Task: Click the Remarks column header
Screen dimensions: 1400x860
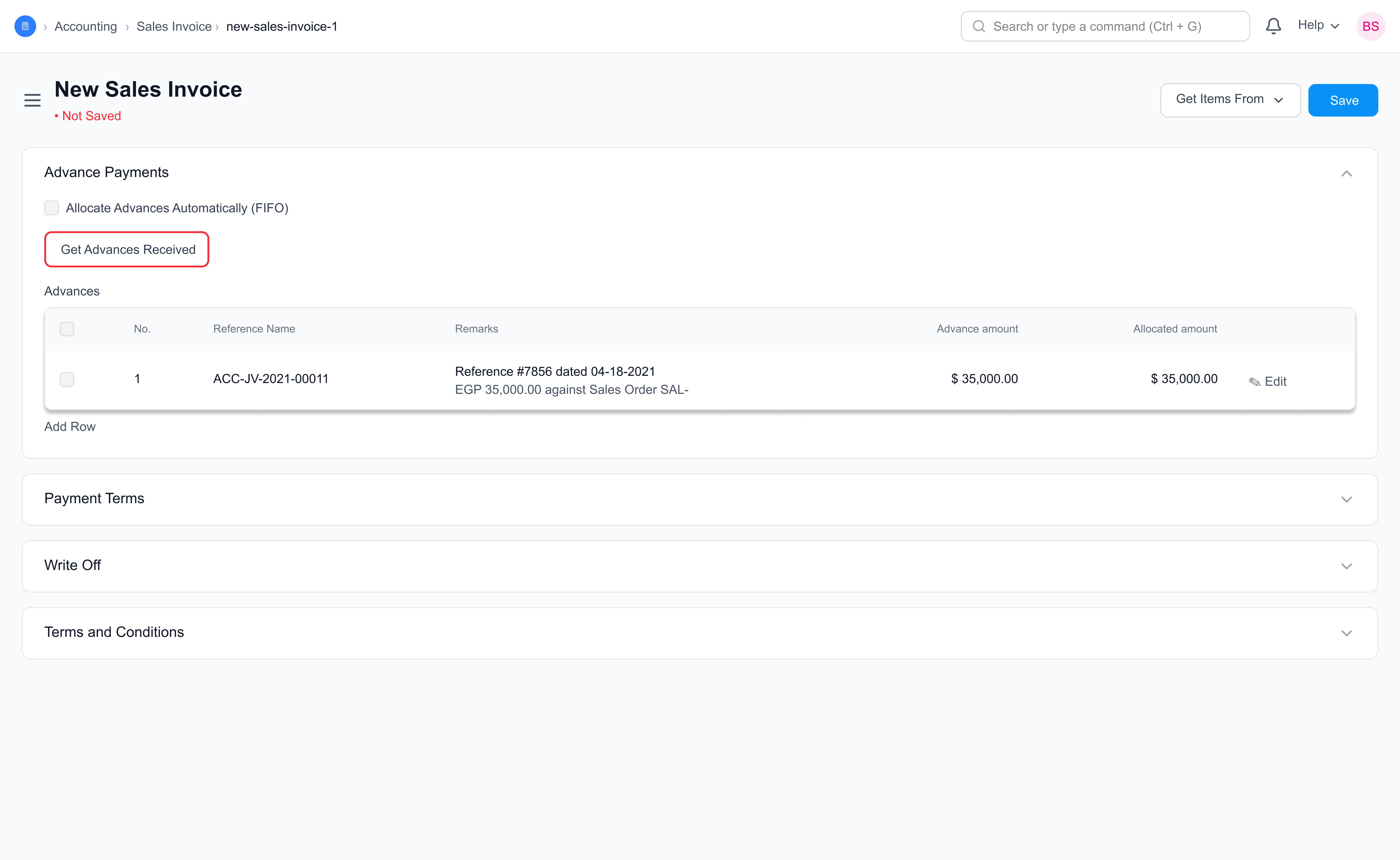Action: point(476,329)
